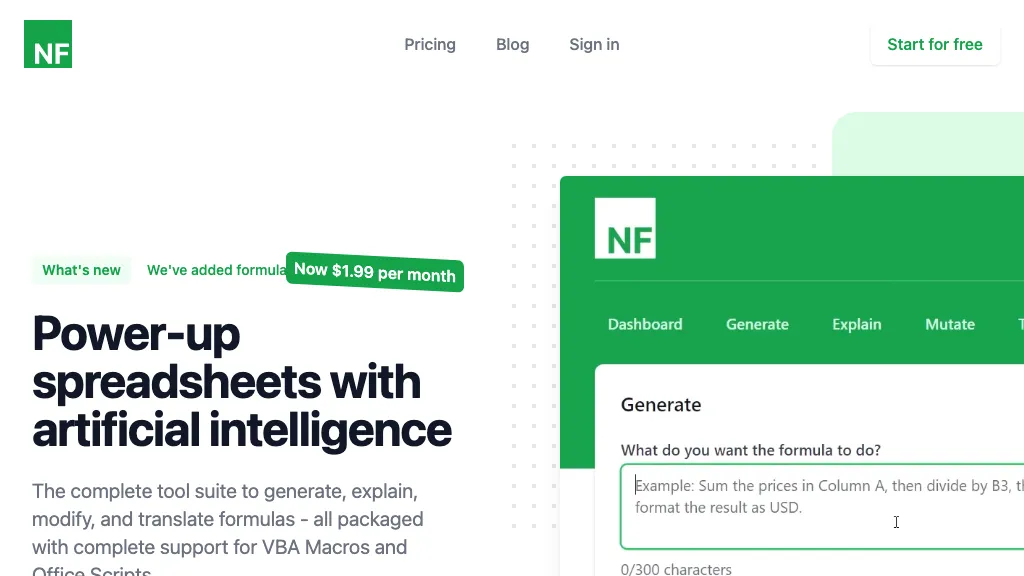
Task: Click the question label above the input field
Action: 750,450
